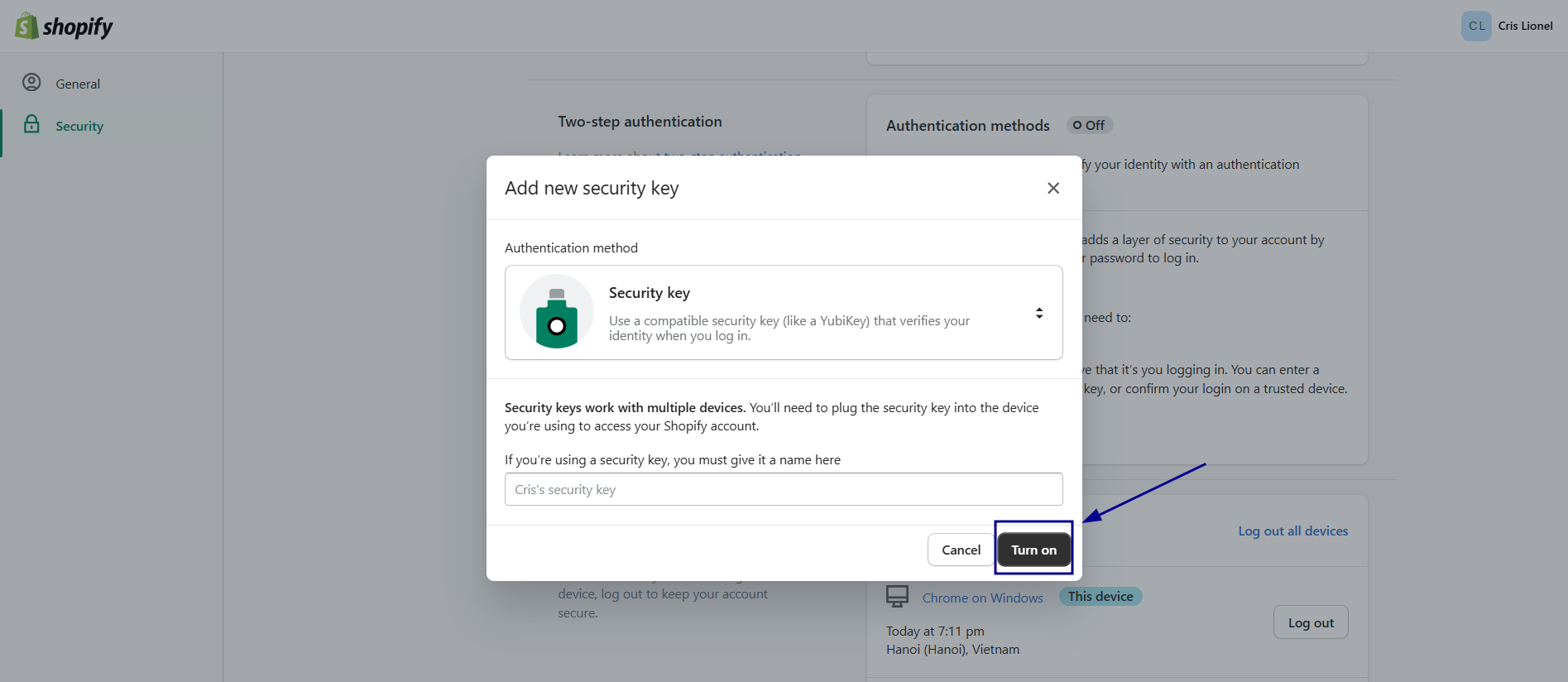
Task: Click the Log out all devices link
Action: [x=1293, y=531]
